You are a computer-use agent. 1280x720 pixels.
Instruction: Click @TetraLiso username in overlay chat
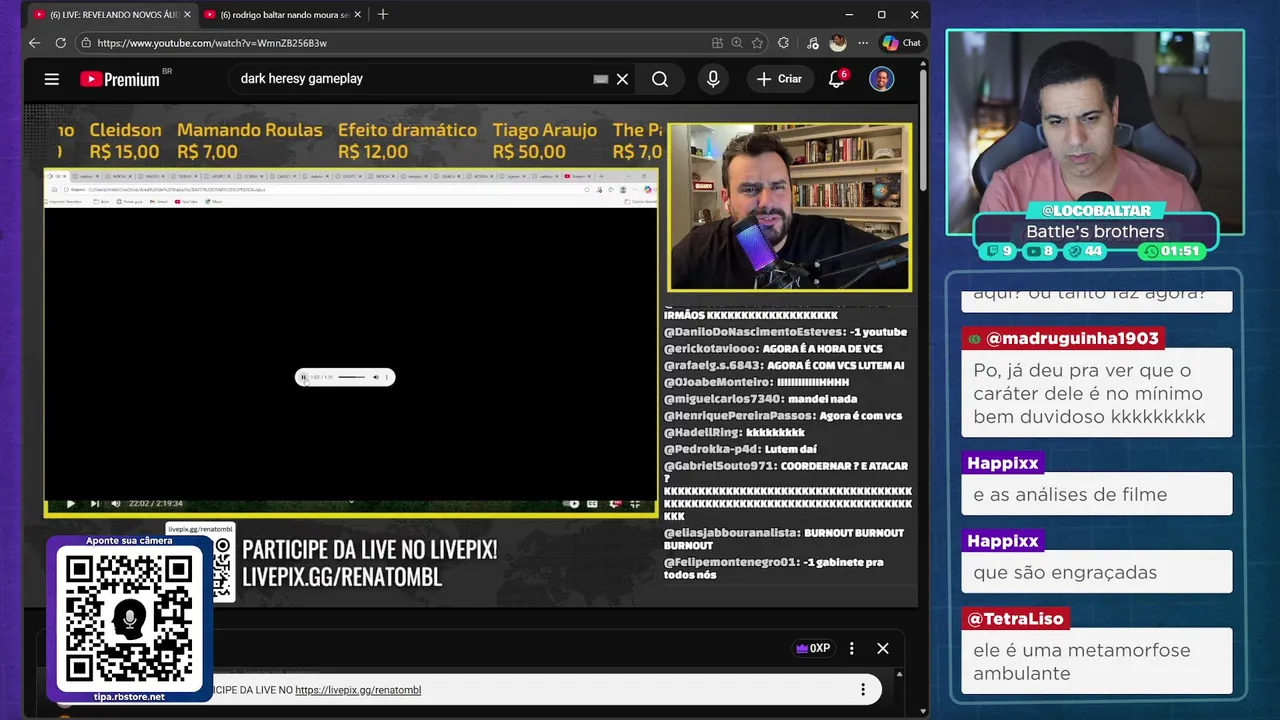pos(1015,619)
